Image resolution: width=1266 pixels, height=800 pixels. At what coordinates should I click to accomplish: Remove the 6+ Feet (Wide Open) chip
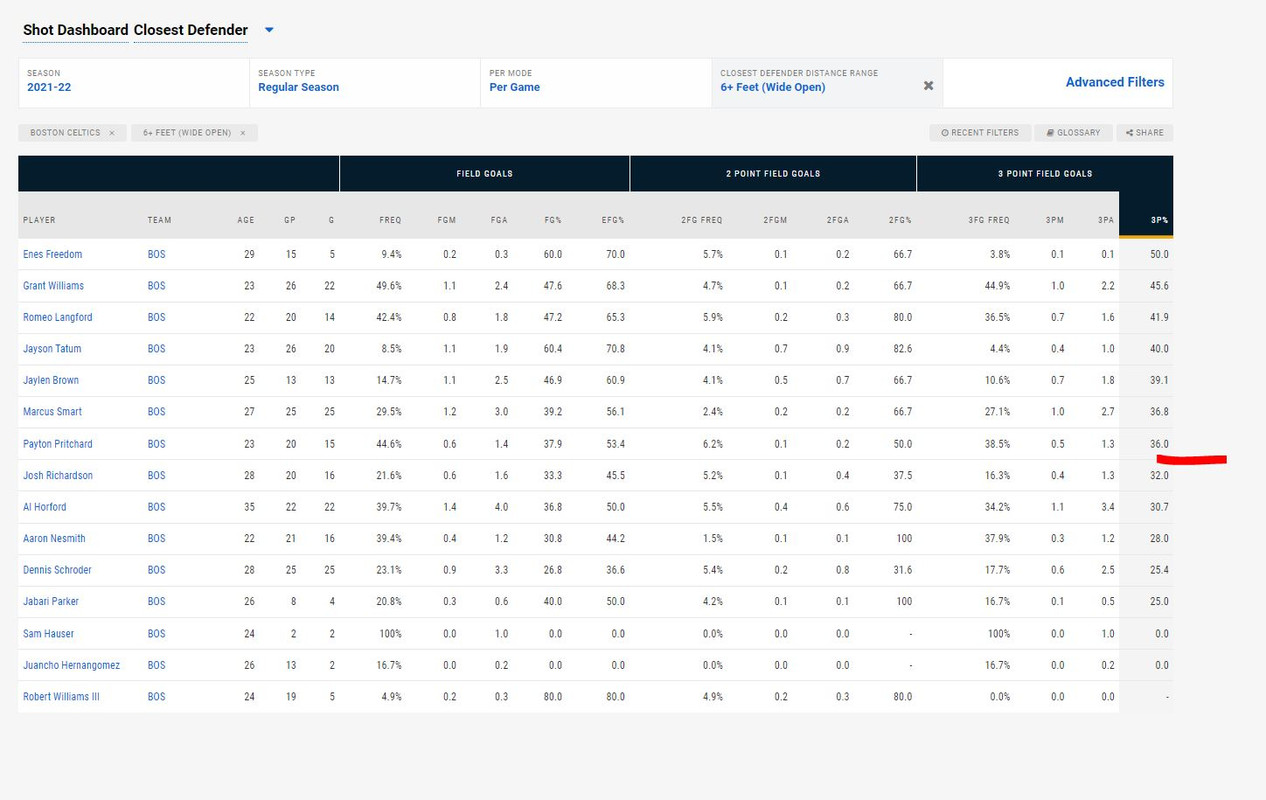pyautogui.click(x=242, y=133)
